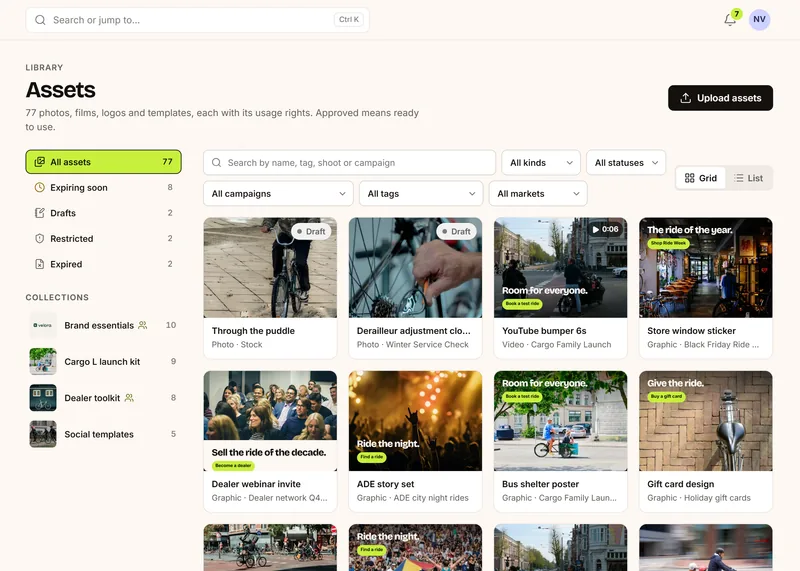Open the Store window sticker thumbnail
Viewport: 800px width, 571px height.
pos(706,268)
